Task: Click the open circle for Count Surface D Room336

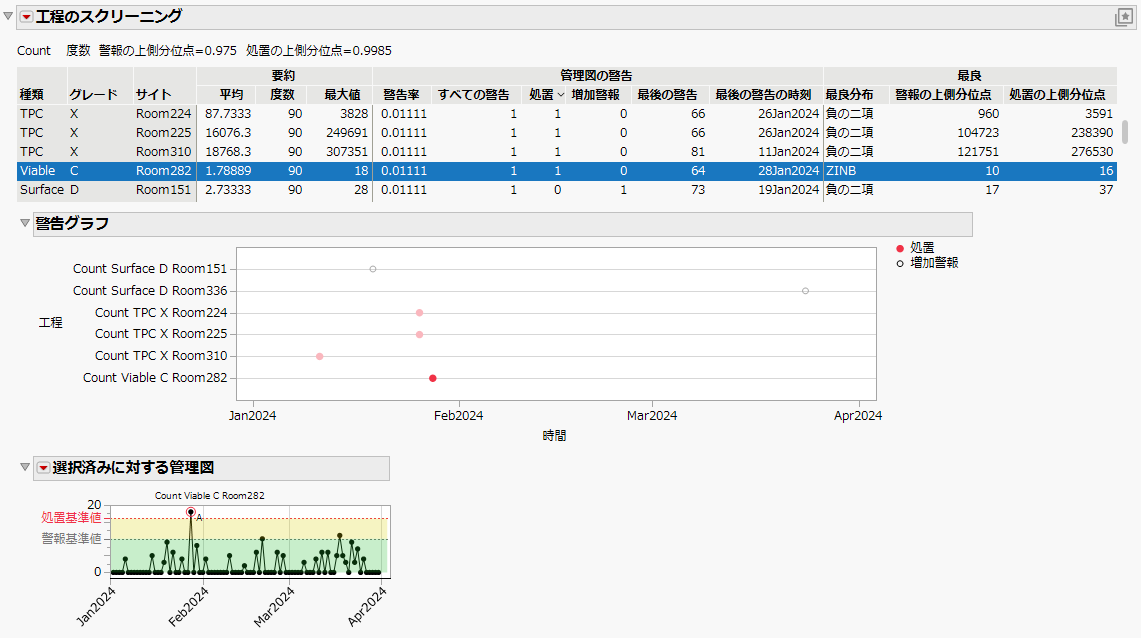Action: click(x=806, y=291)
